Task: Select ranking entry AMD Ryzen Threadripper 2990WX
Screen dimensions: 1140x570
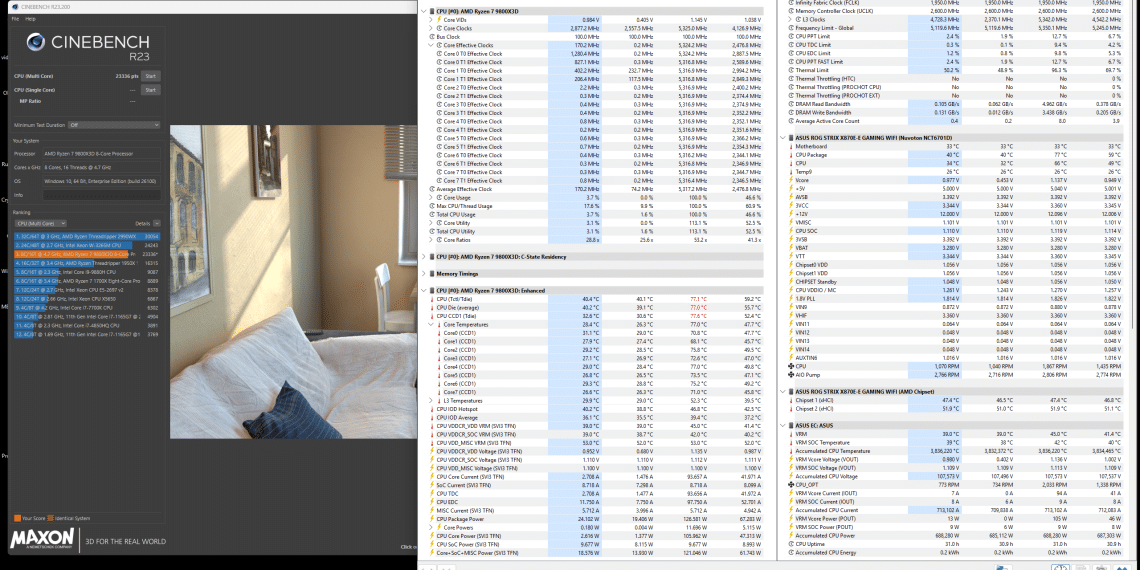Action: tap(87, 236)
